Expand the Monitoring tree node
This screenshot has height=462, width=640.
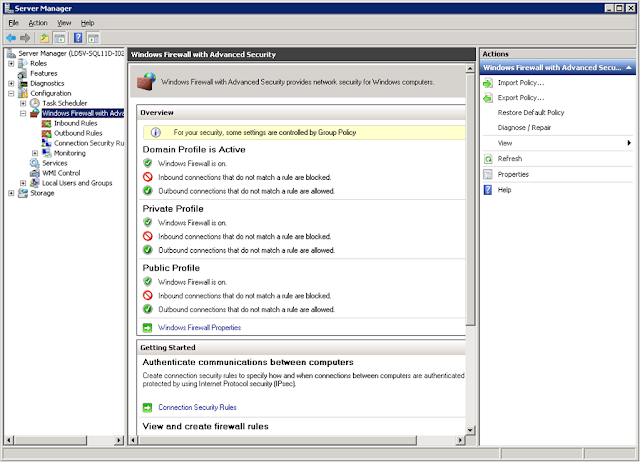click(35, 153)
